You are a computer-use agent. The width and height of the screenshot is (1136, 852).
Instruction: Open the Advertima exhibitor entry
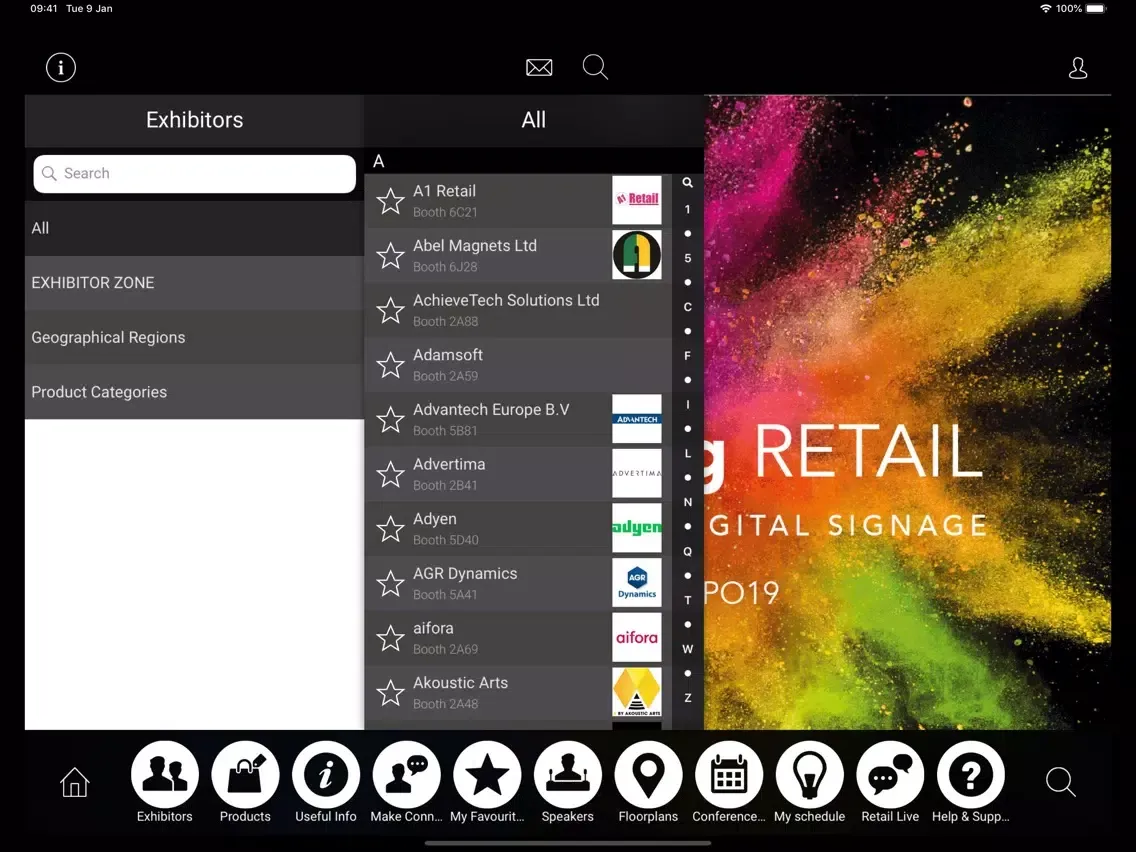point(518,475)
